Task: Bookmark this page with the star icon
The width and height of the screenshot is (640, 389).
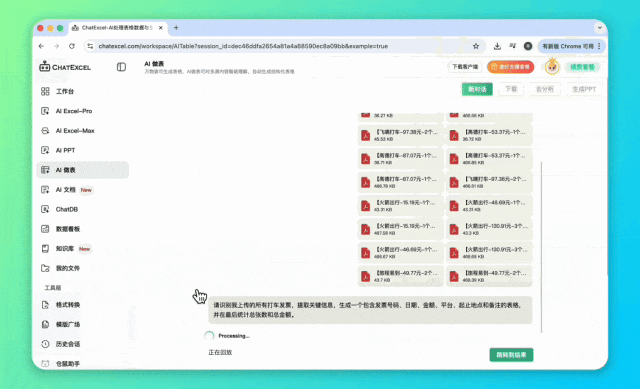Action: pyautogui.click(x=476, y=46)
